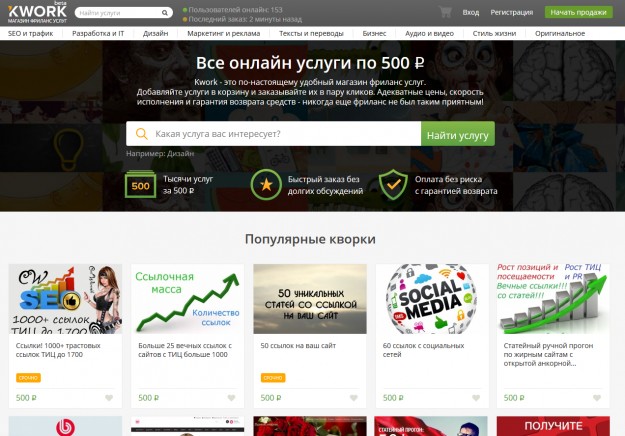
Task: Favorite the 1000+ трастовых ссылок kwork heart
Action: click(109, 398)
